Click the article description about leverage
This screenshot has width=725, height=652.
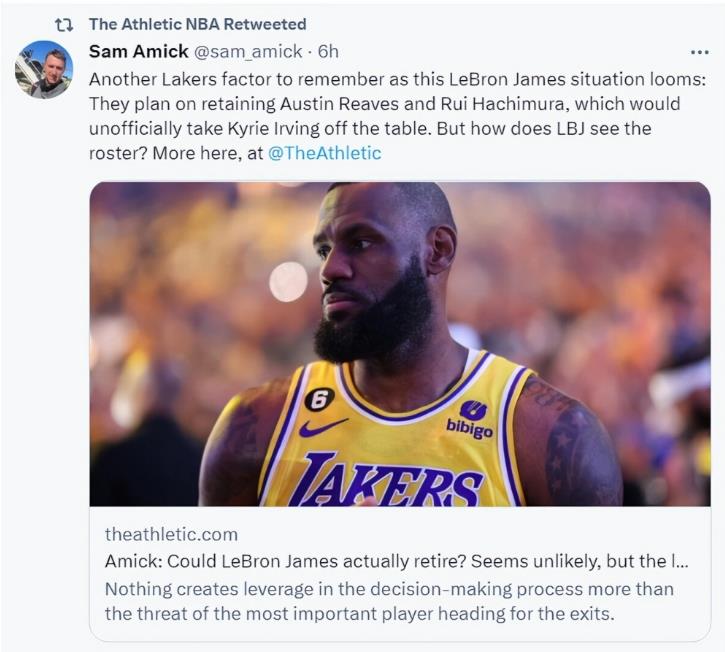(x=389, y=599)
